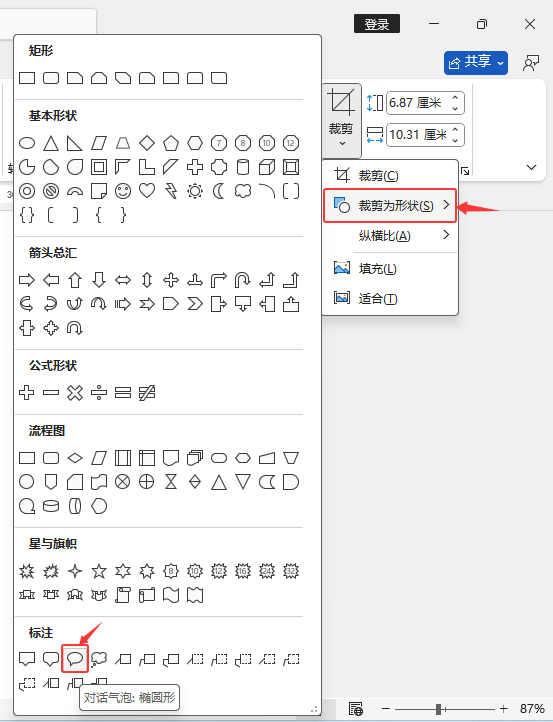
Task: Select the octagon shape labeled 8
Action: coord(243,143)
